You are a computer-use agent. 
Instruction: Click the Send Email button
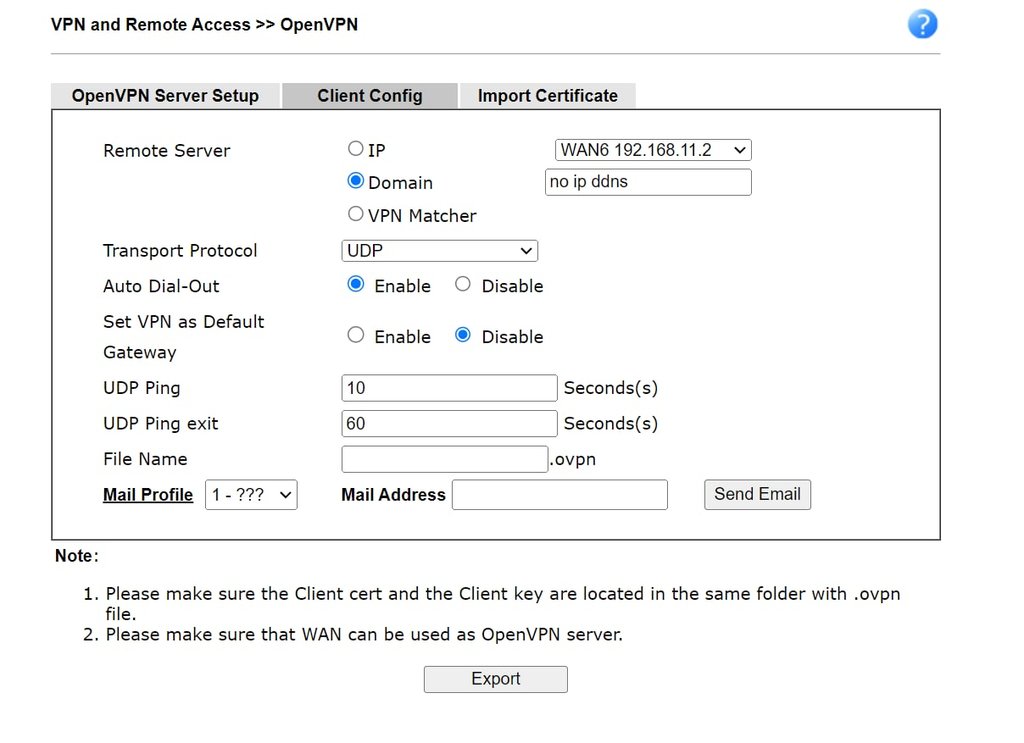pos(758,494)
